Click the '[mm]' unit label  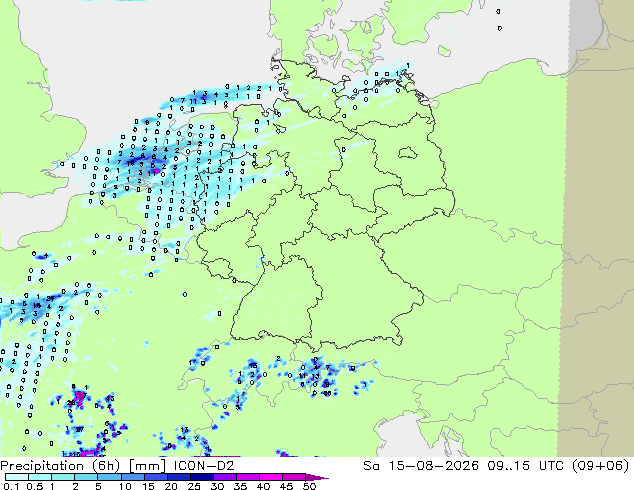pos(147,466)
